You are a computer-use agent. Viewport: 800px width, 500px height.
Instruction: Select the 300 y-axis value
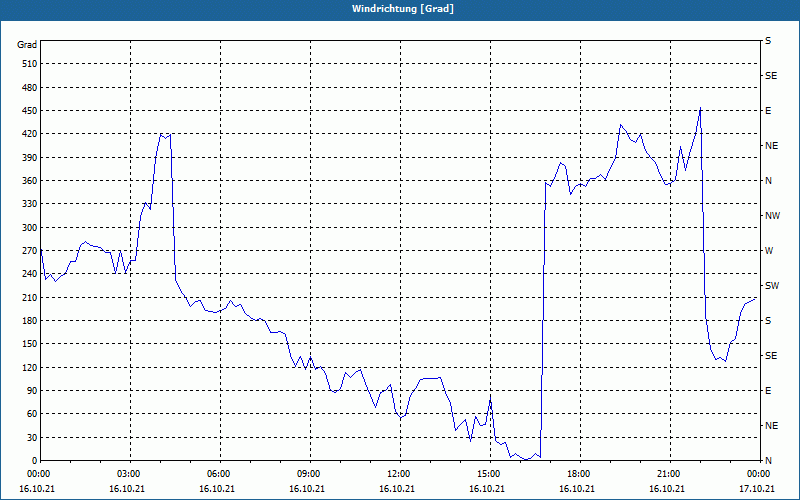(x=30, y=228)
